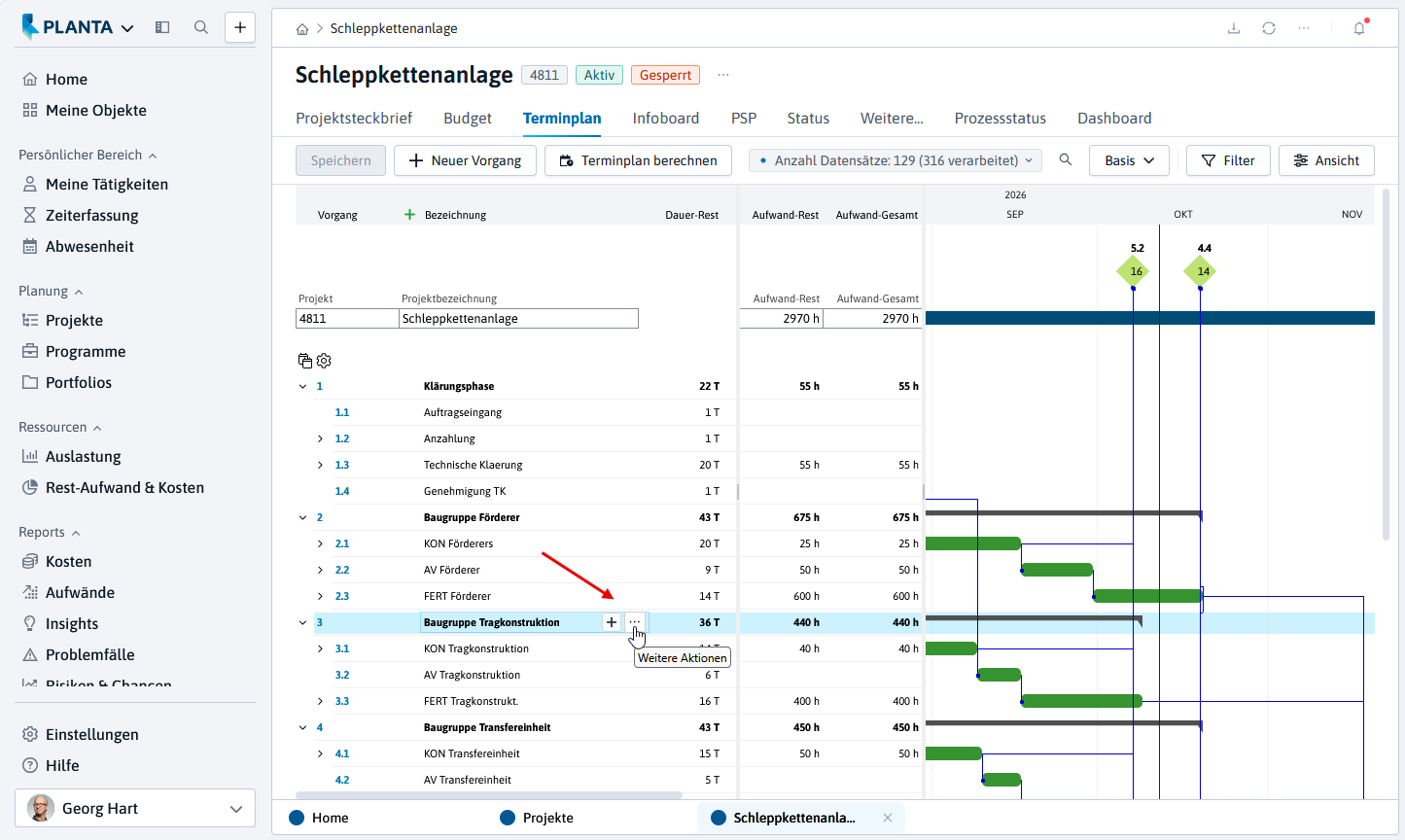Open the Ansicht settings button
This screenshot has width=1405, height=840.
1326,160
